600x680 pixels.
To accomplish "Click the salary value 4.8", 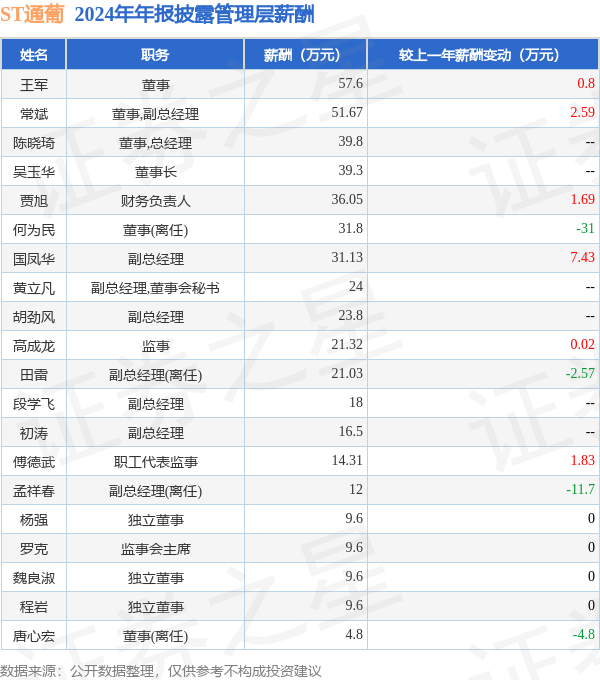I will (x=354, y=634).
